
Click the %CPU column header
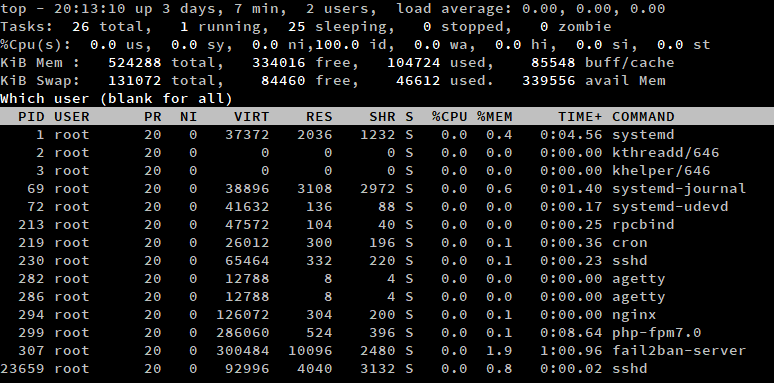450,116
